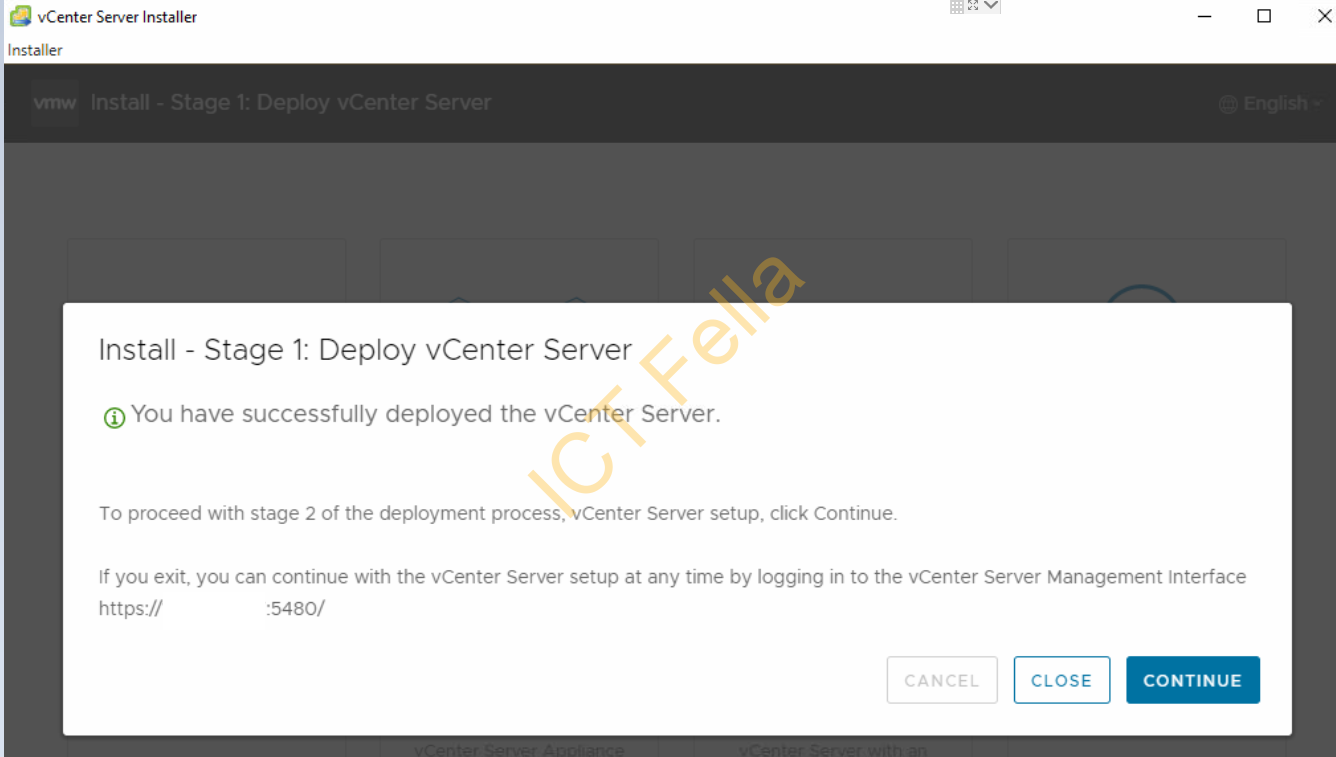1336x757 pixels.
Task: Click the green info icon beside success message
Action: [x=114, y=417]
